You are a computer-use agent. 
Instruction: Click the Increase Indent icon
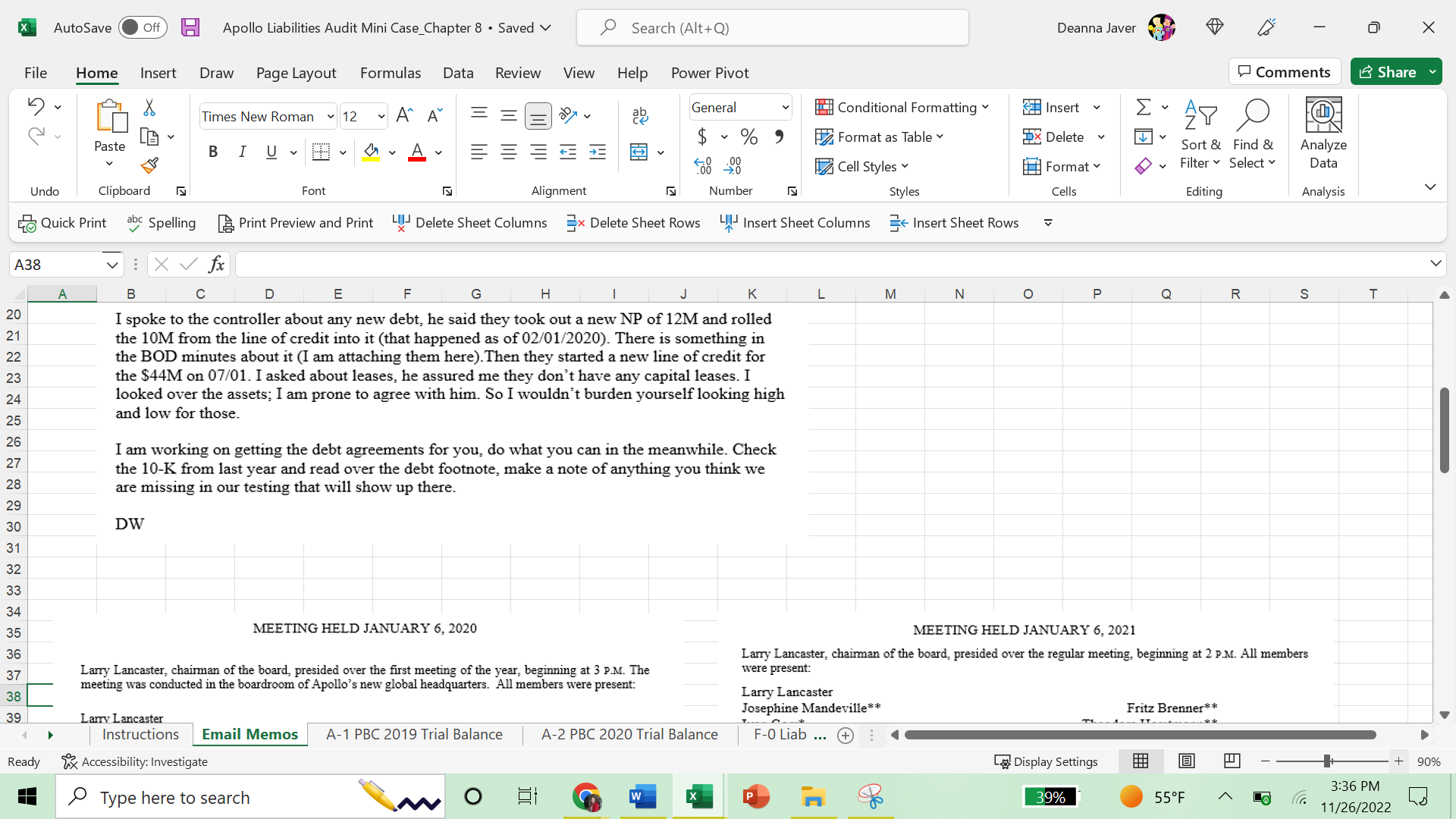tap(598, 152)
